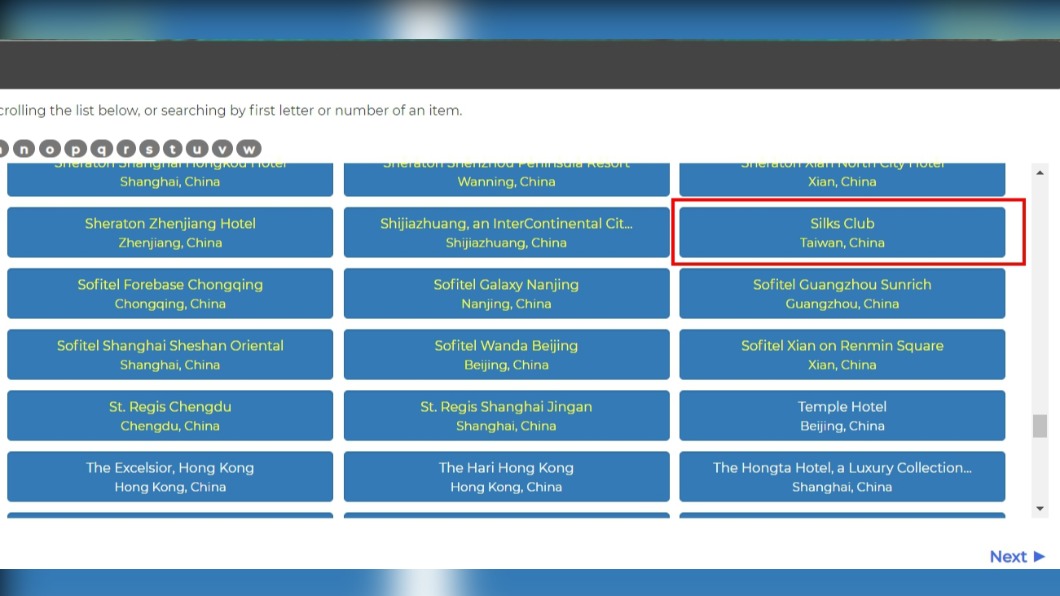Viewport: 1060px width, 596px height.
Task: Choose The Excelsior, Hong Kong
Action: 170,476
